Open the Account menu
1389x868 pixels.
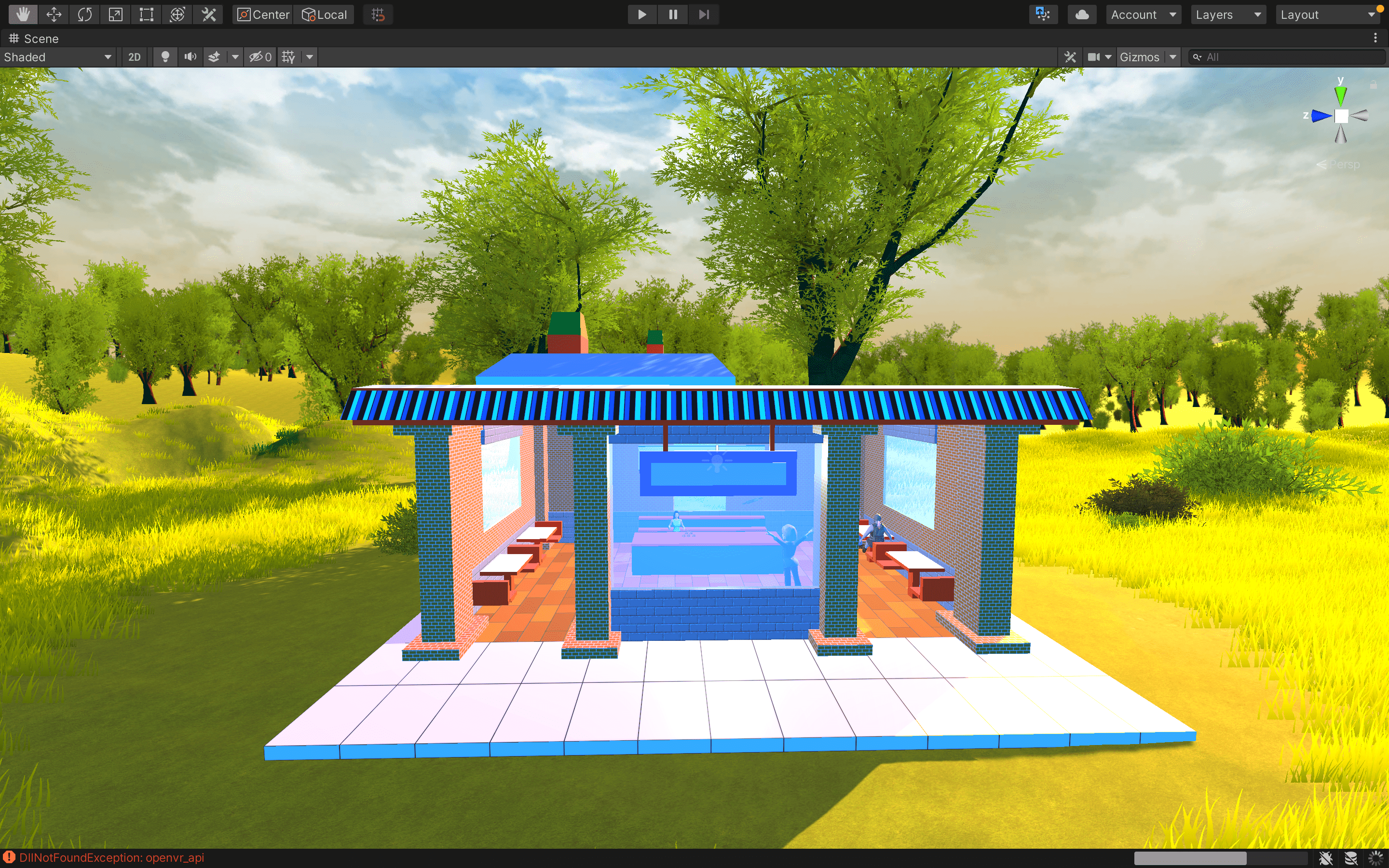click(1143, 14)
